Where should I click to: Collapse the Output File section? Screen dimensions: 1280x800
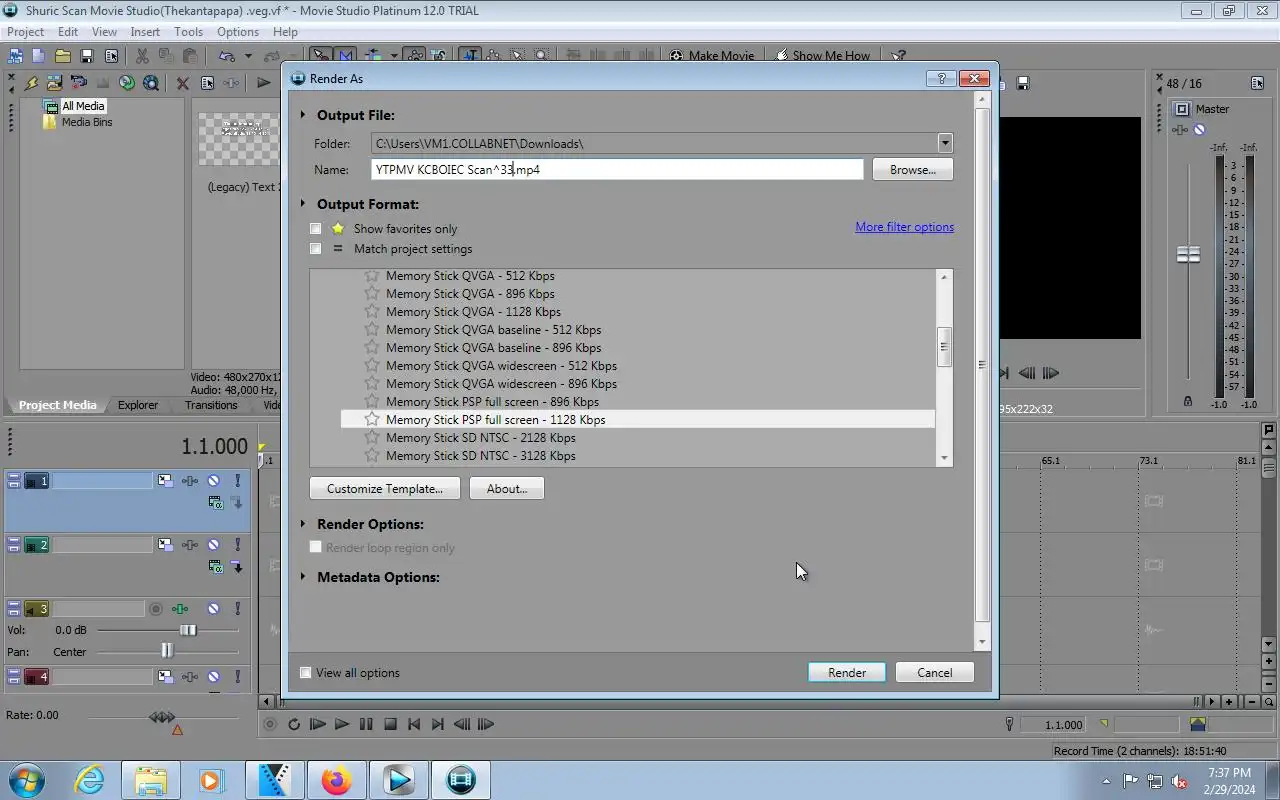pyautogui.click(x=303, y=115)
